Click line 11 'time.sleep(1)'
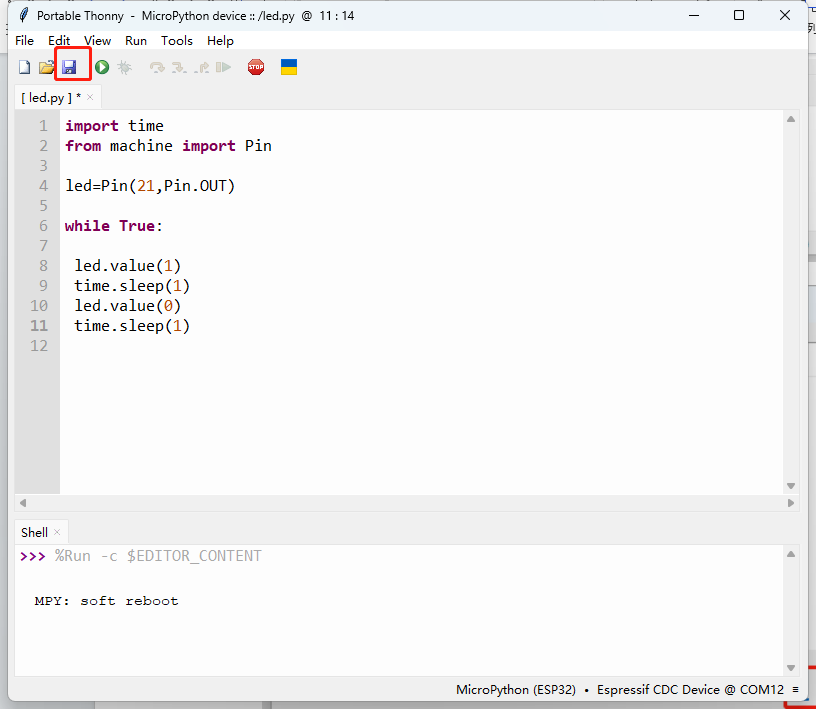816x709 pixels. 132,326
